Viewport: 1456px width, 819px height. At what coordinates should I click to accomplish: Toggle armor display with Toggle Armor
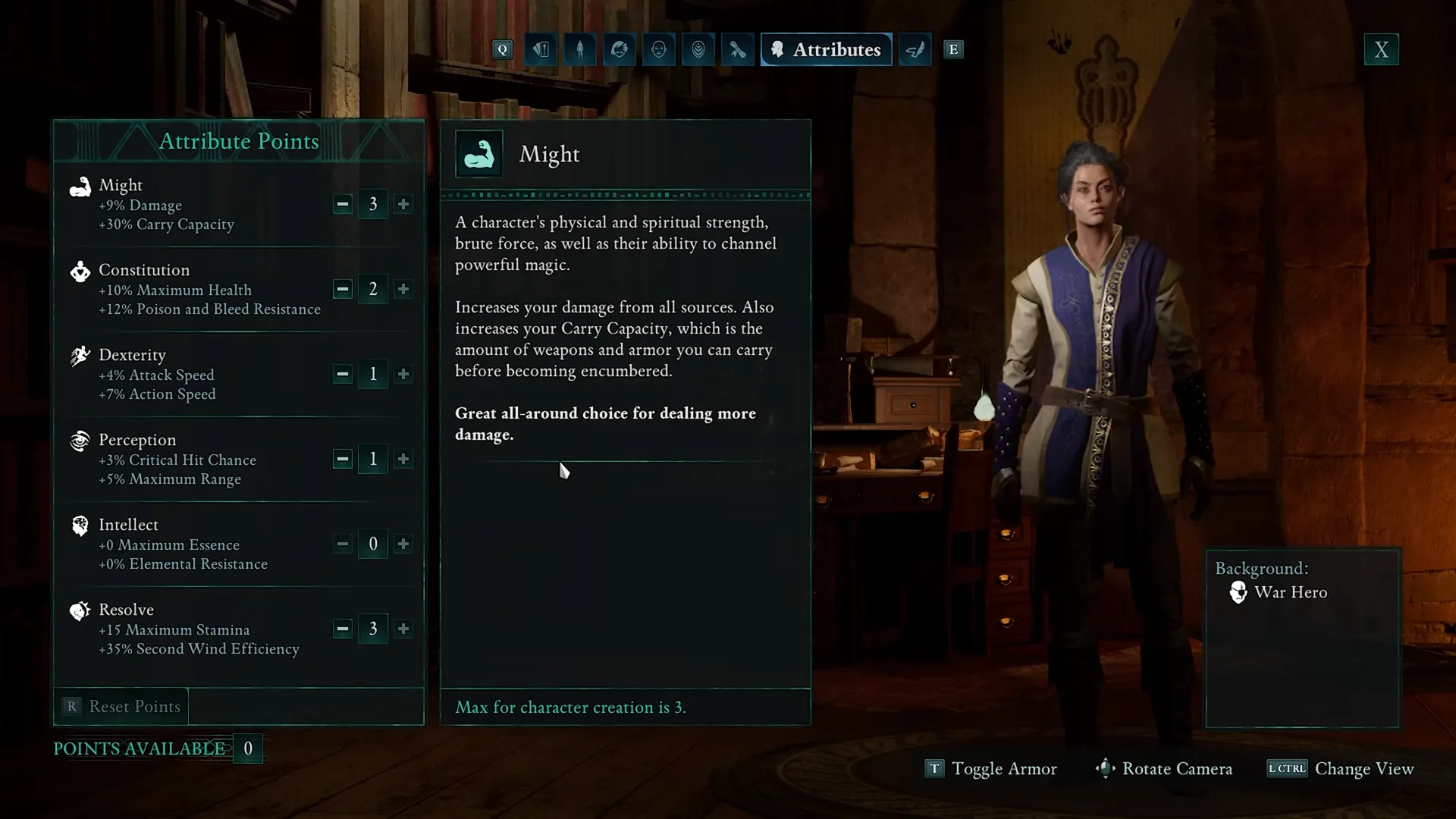(989, 769)
